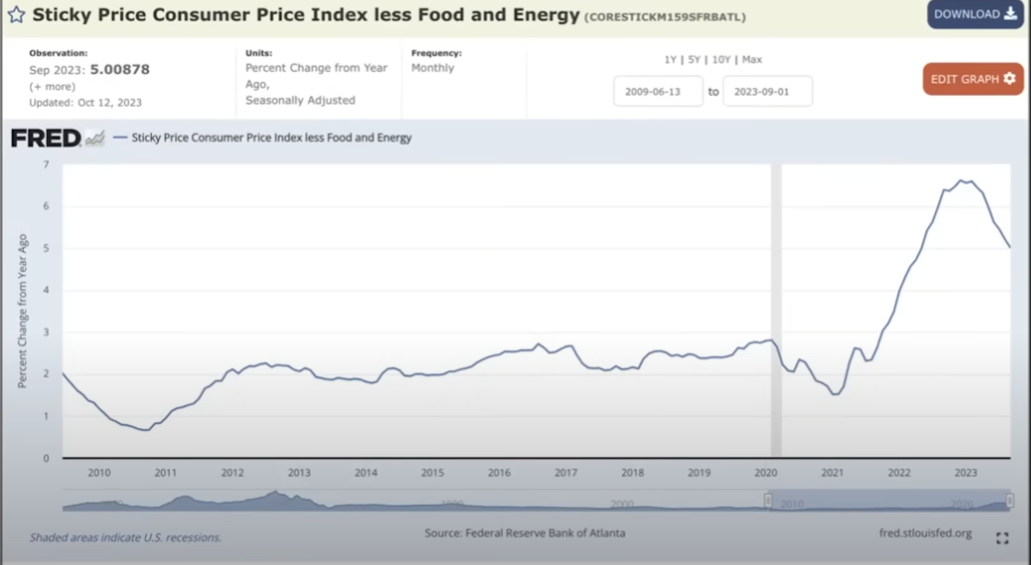1031x565 pixels.
Task: Click the favorite star icon beside the title
Action: 16,14
